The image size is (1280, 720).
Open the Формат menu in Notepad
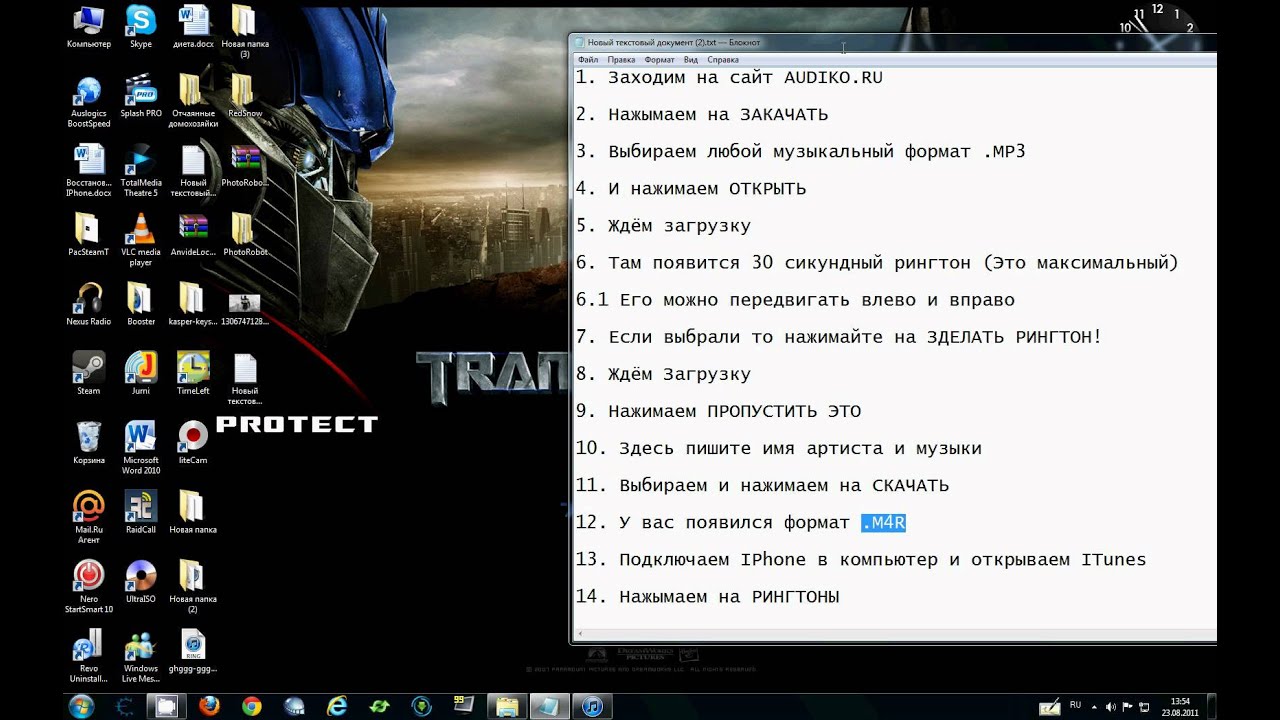(x=660, y=60)
